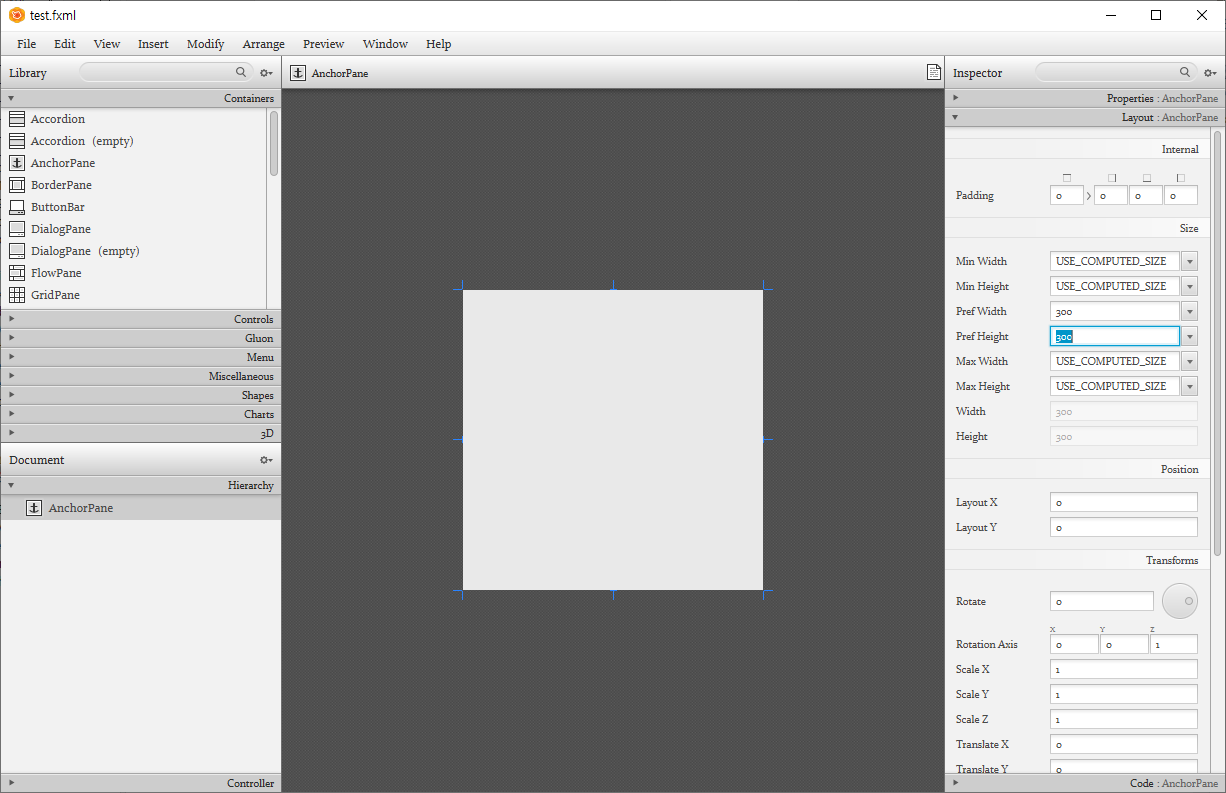Image resolution: width=1226 pixels, height=793 pixels.
Task: Open Min Height dropdown arrow
Action: [x=1189, y=286]
